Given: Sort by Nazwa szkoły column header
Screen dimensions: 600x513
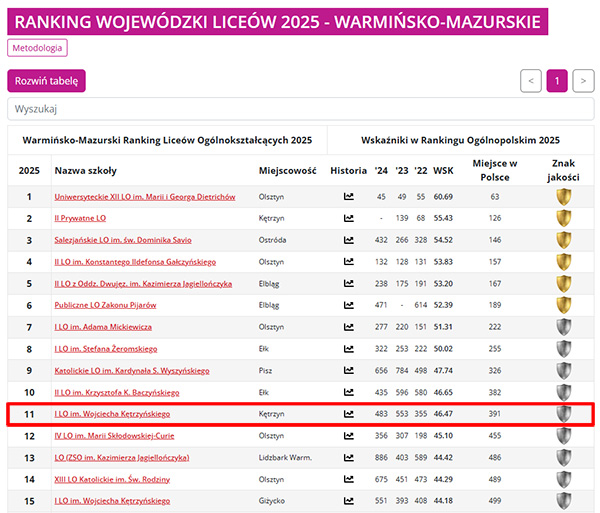Looking at the screenshot, I should point(85,171).
